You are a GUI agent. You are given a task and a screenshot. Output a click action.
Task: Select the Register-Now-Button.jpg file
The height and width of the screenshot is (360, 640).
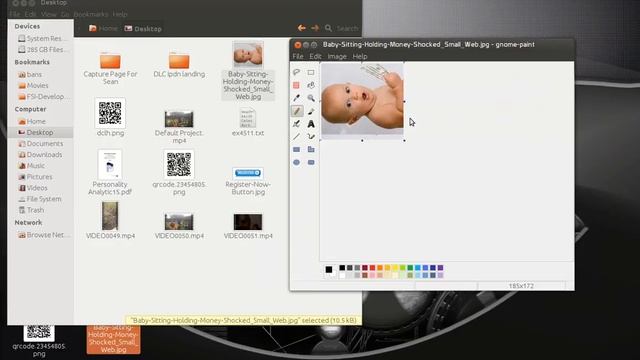pyautogui.click(x=248, y=181)
